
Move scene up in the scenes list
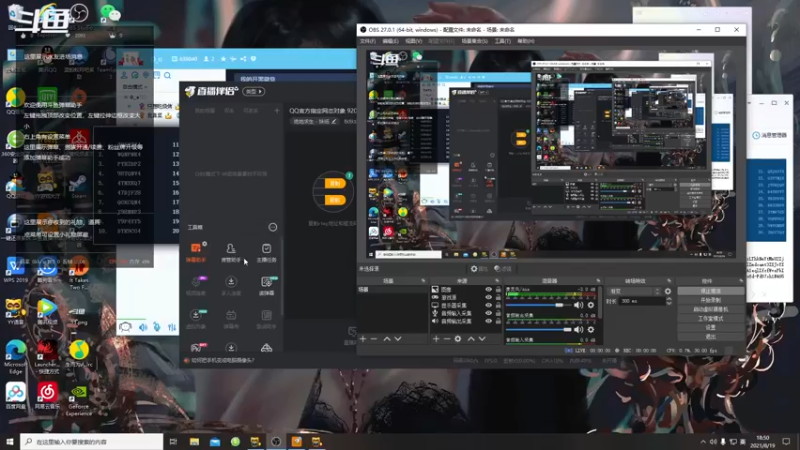(x=387, y=339)
